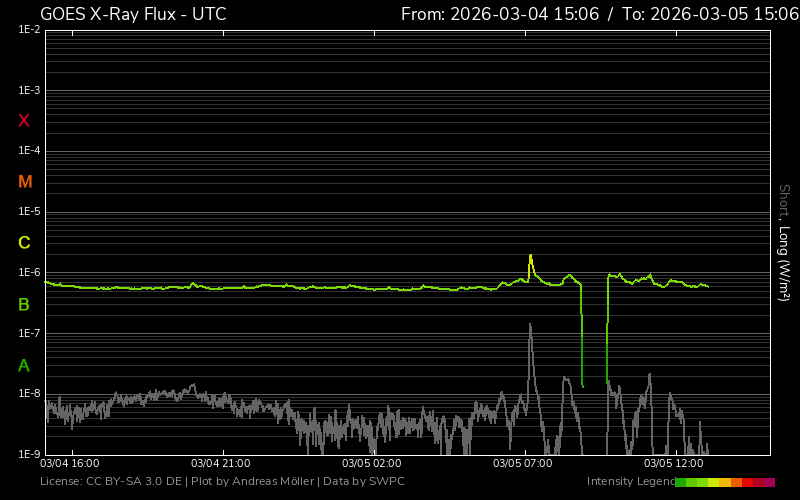The image size is (800, 500).
Task: Click the License CC BY-SA 3.0 DE text
Action: (x=112, y=482)
